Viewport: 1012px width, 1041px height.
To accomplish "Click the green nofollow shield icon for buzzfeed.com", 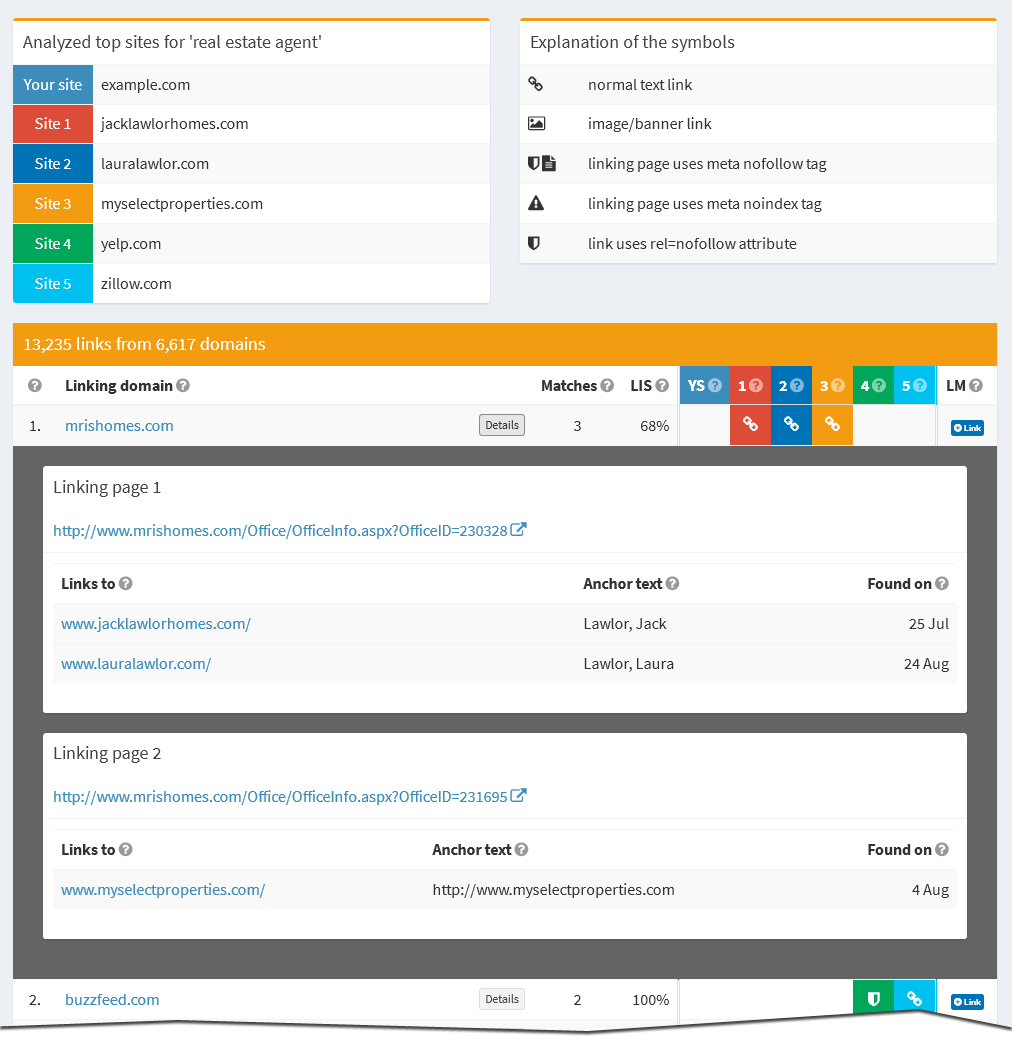I will pos(873,999).
